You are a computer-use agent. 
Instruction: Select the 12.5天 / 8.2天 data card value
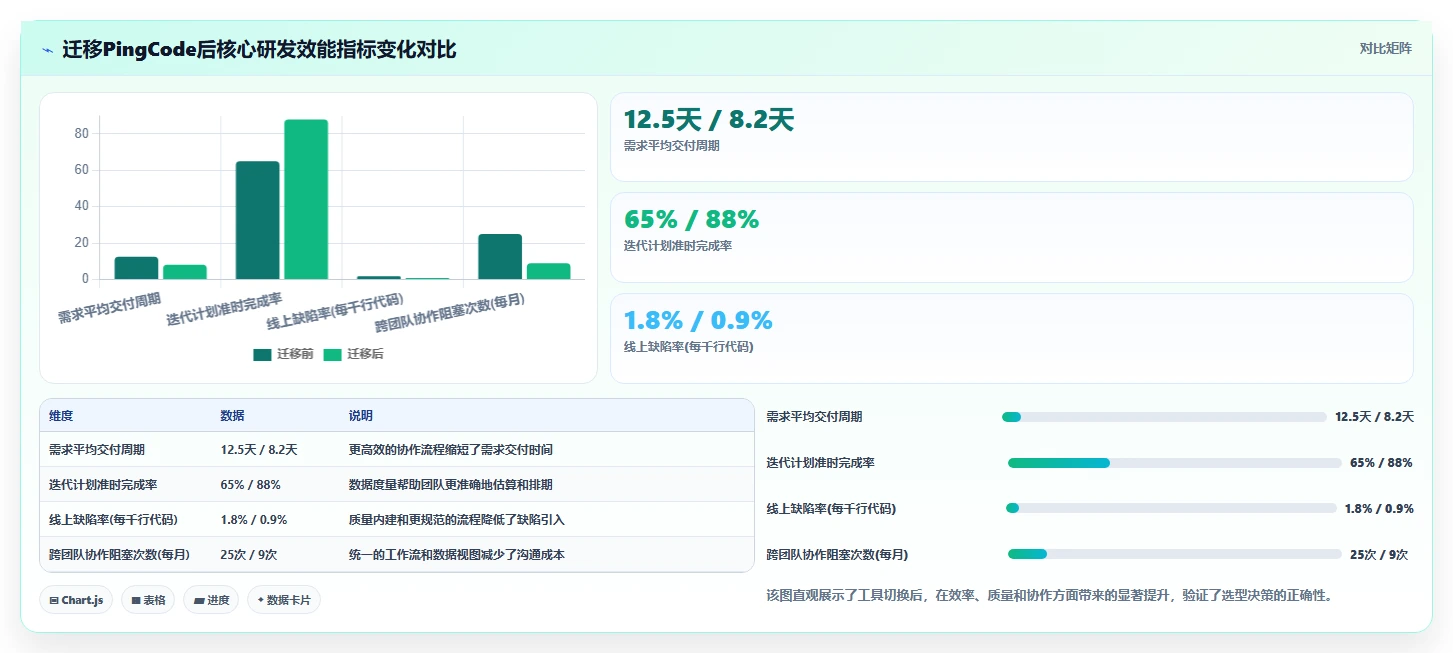click(709, 120)
